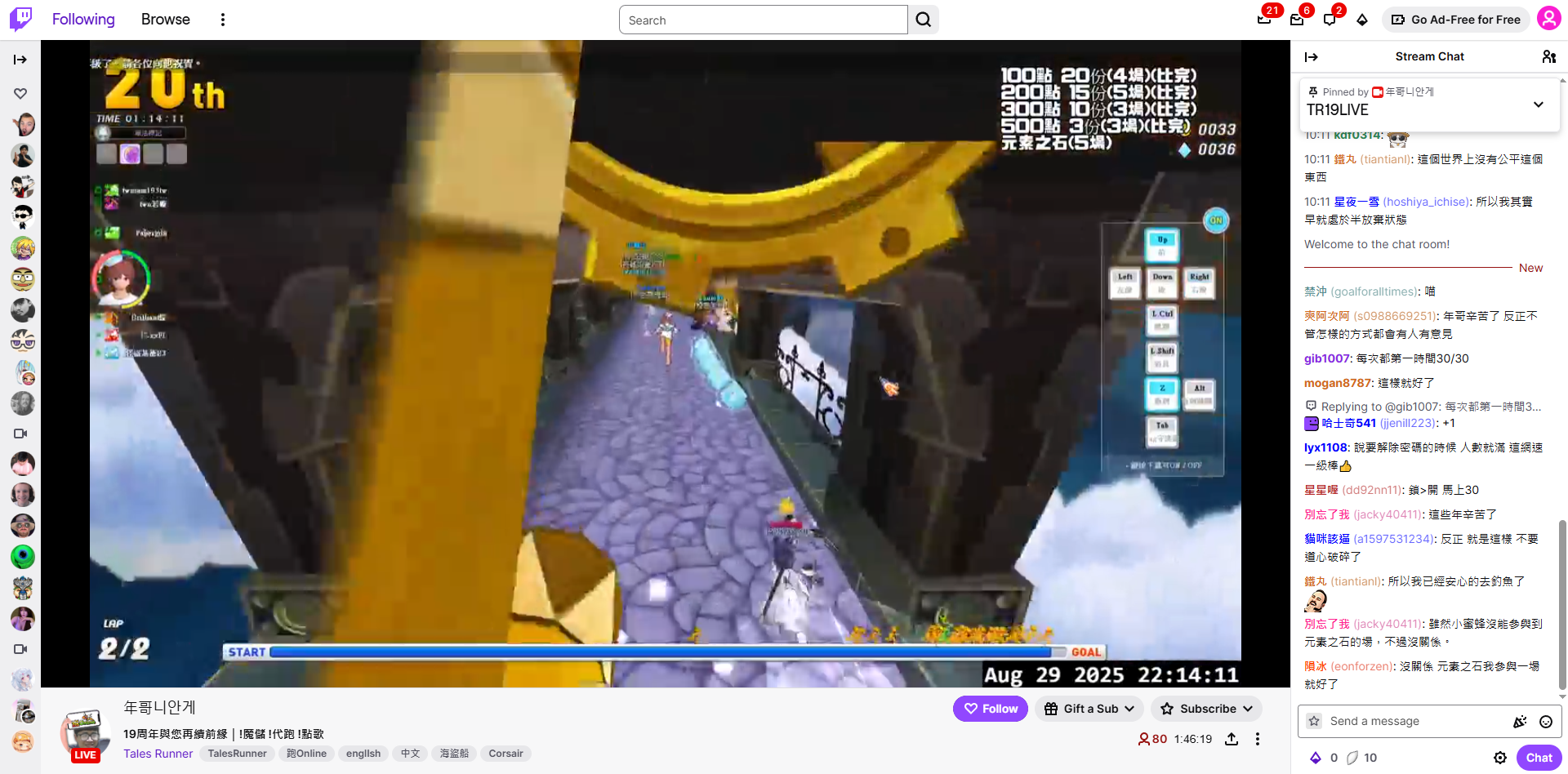This screenshot has width=1568, height=774.
Task: Expand the pinned TR19LIVE message
Action: tap(1538, 105)
